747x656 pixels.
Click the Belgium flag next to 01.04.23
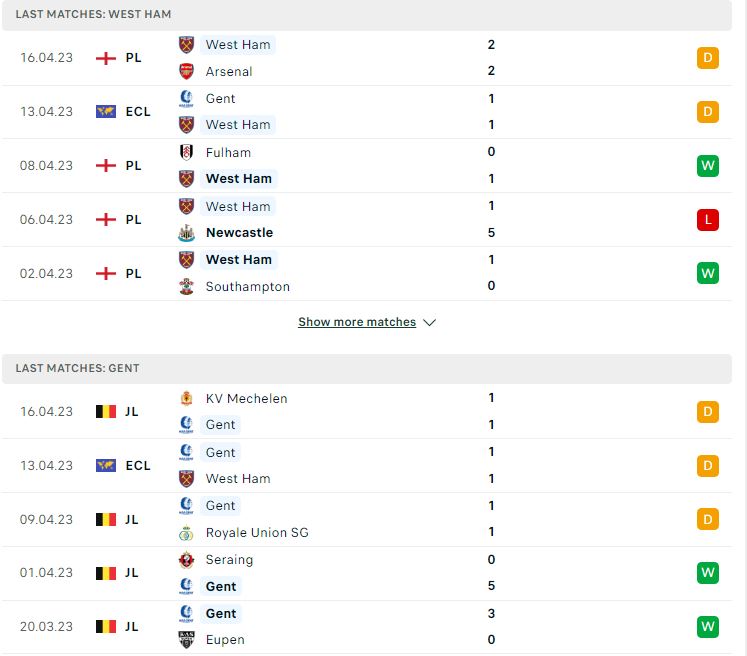coord(106,573)
